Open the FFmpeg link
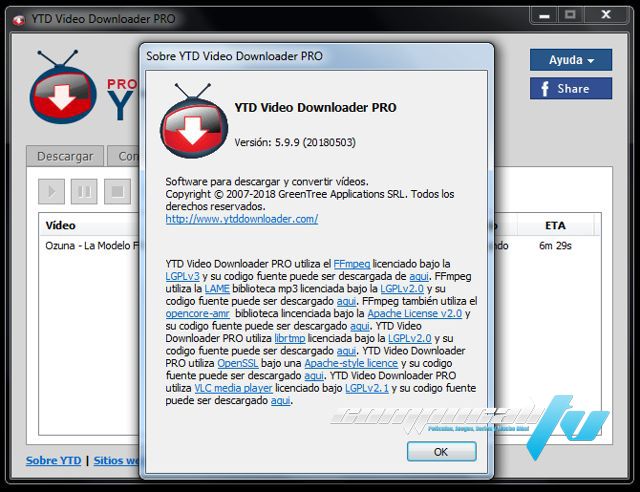Image resolution: width=640 pixels, height=492 pixels. [x=351, y=264]
